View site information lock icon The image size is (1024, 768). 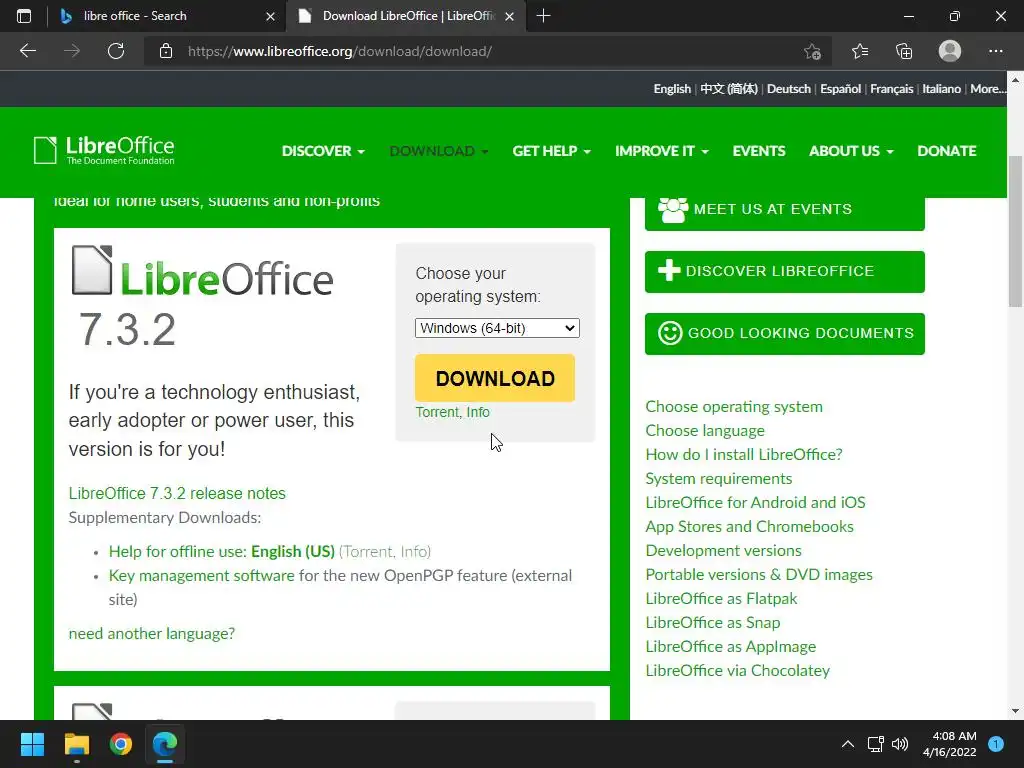(166, 51)
